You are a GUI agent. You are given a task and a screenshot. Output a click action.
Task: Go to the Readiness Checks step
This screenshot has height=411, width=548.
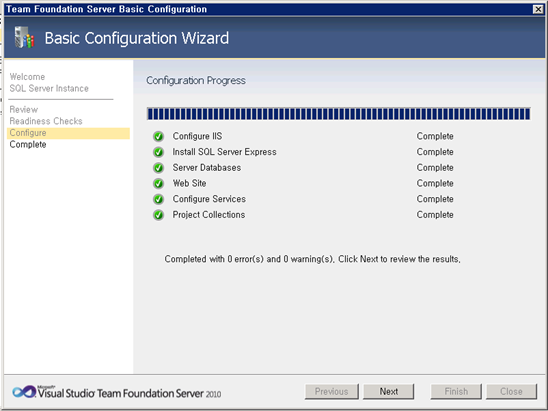(x=46, y=121)
